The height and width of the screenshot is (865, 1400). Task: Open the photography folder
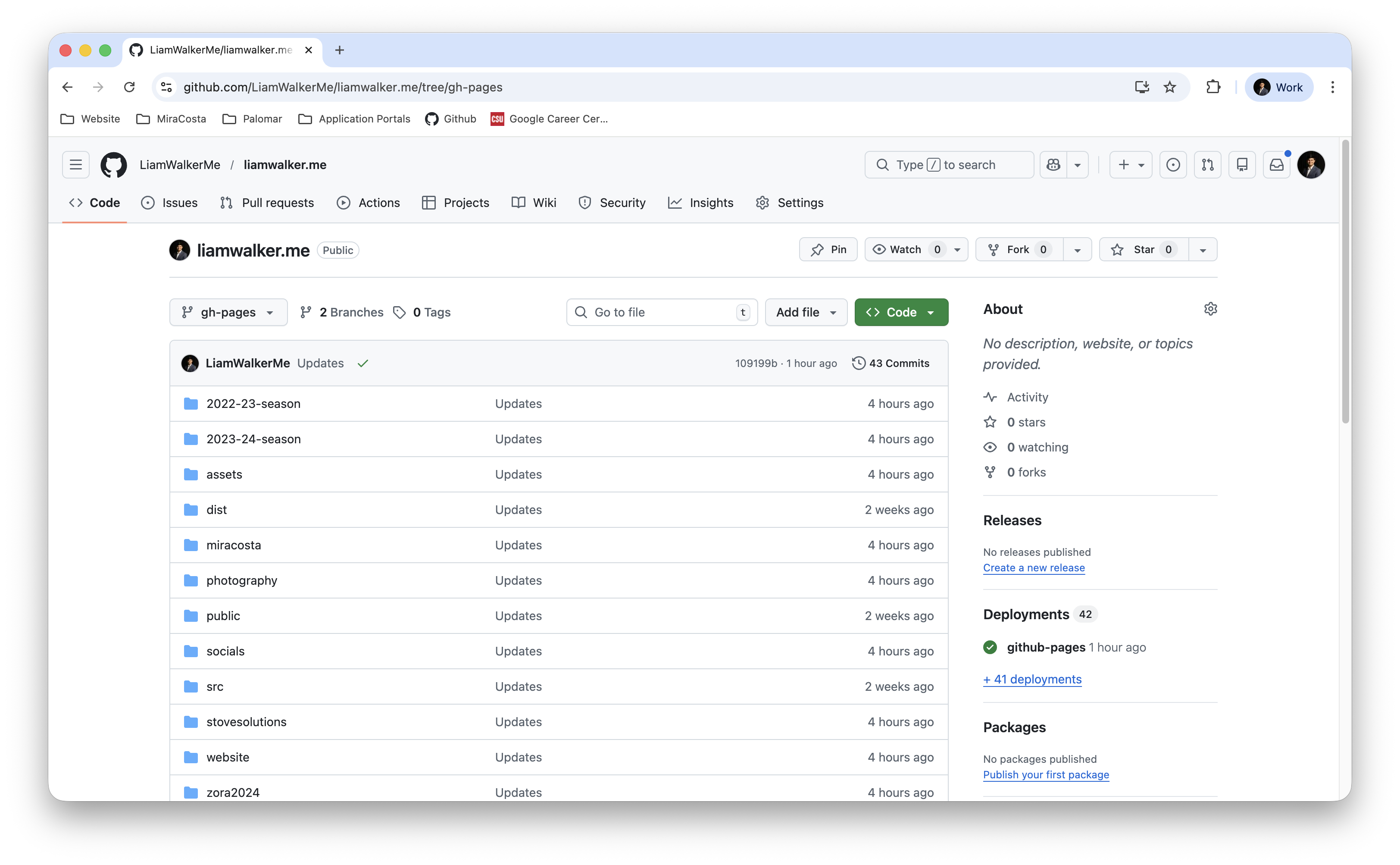[x=242, y=581]
